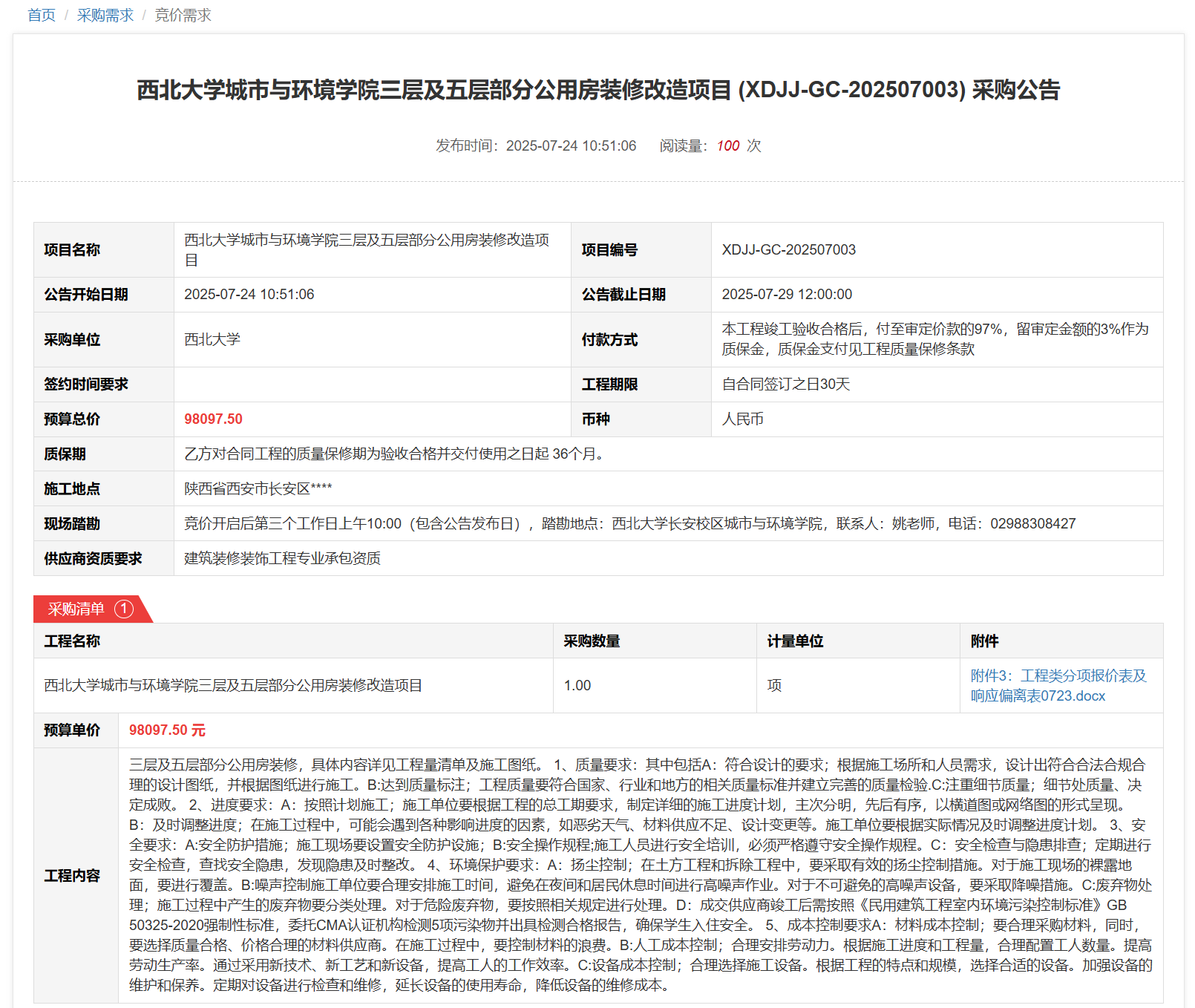
Task: Click the phone number 02988308427
Action: click(1032, 523)
